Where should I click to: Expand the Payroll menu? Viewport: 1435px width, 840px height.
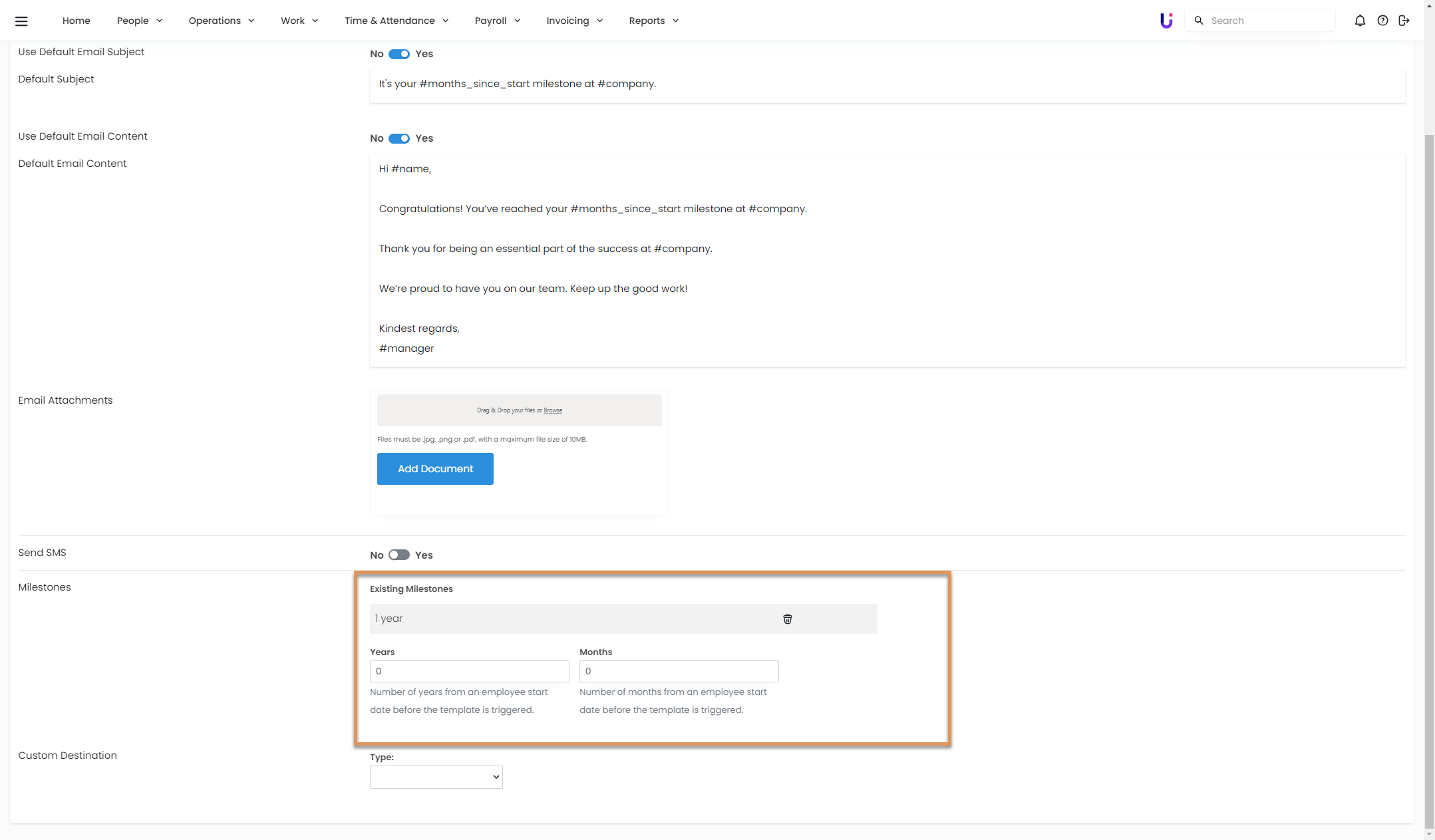[497, 21]
